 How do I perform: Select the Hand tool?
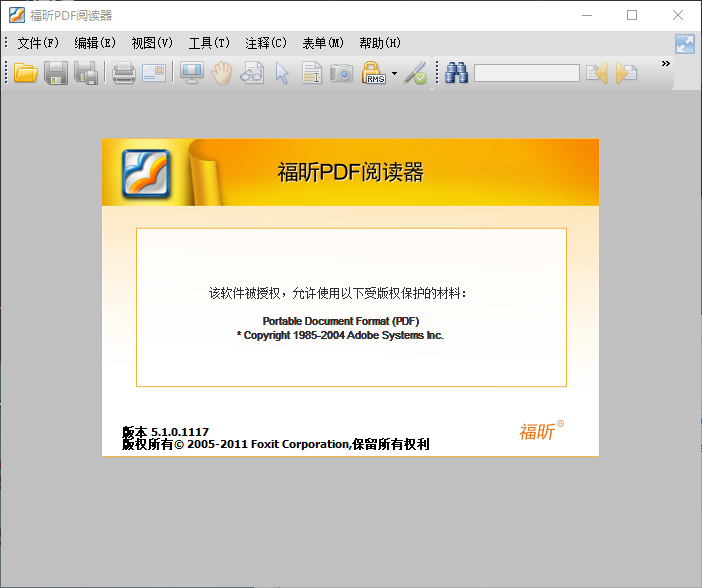pos(221,73)
